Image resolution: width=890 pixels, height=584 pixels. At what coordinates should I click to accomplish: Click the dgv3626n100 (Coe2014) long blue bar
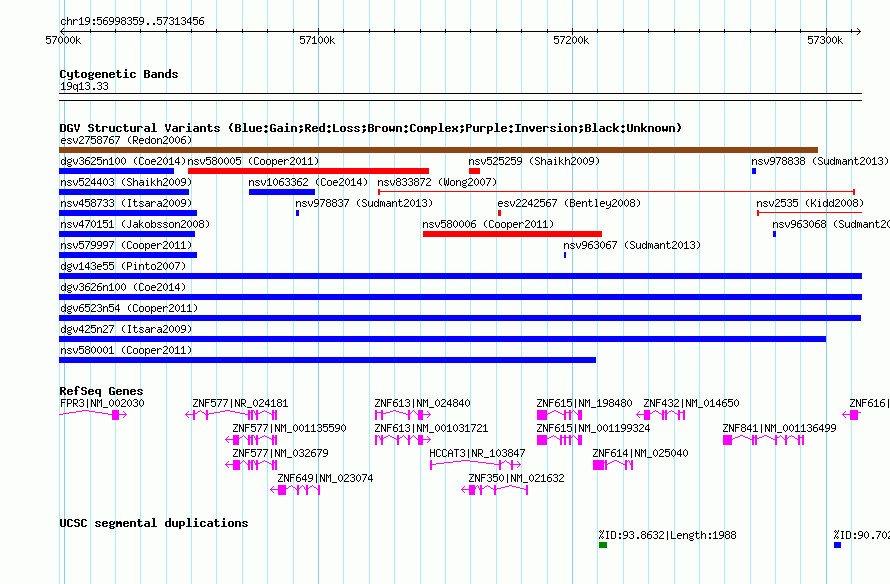(x=460, y=297)
